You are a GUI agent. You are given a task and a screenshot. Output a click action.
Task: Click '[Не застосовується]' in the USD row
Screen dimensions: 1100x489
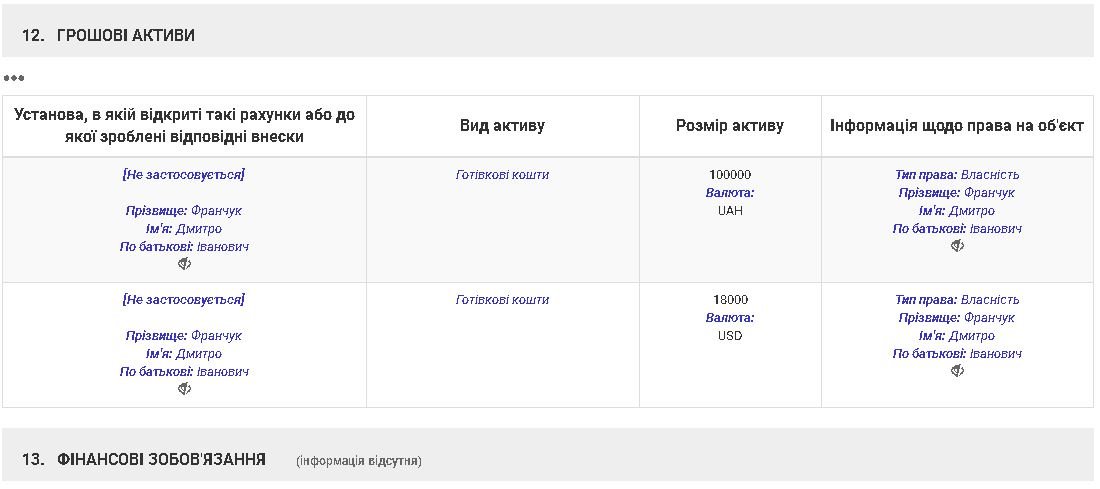[184, 300]
